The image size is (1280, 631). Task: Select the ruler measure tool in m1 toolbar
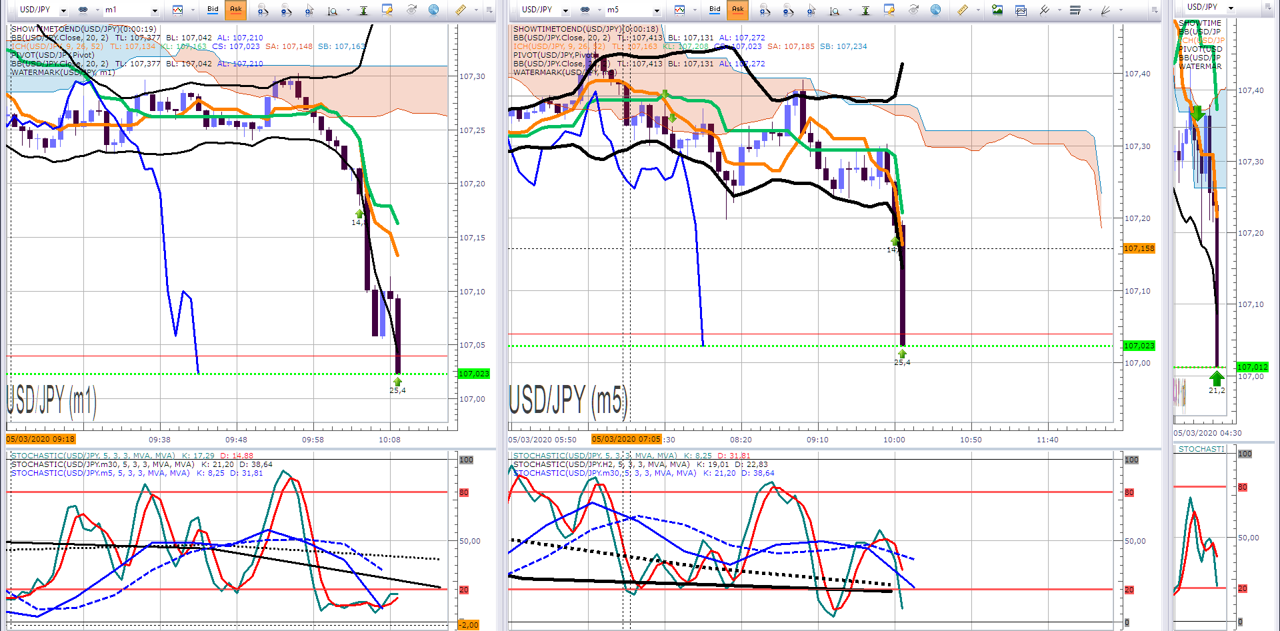[x=461, y=9]
